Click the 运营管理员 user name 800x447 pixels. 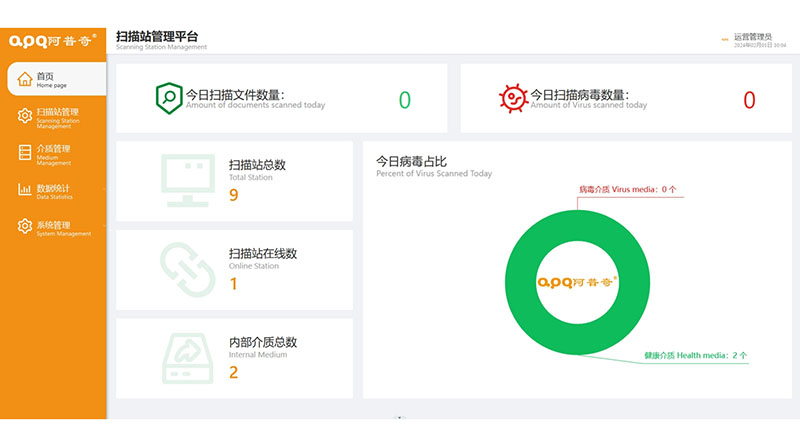coord(753,36)
